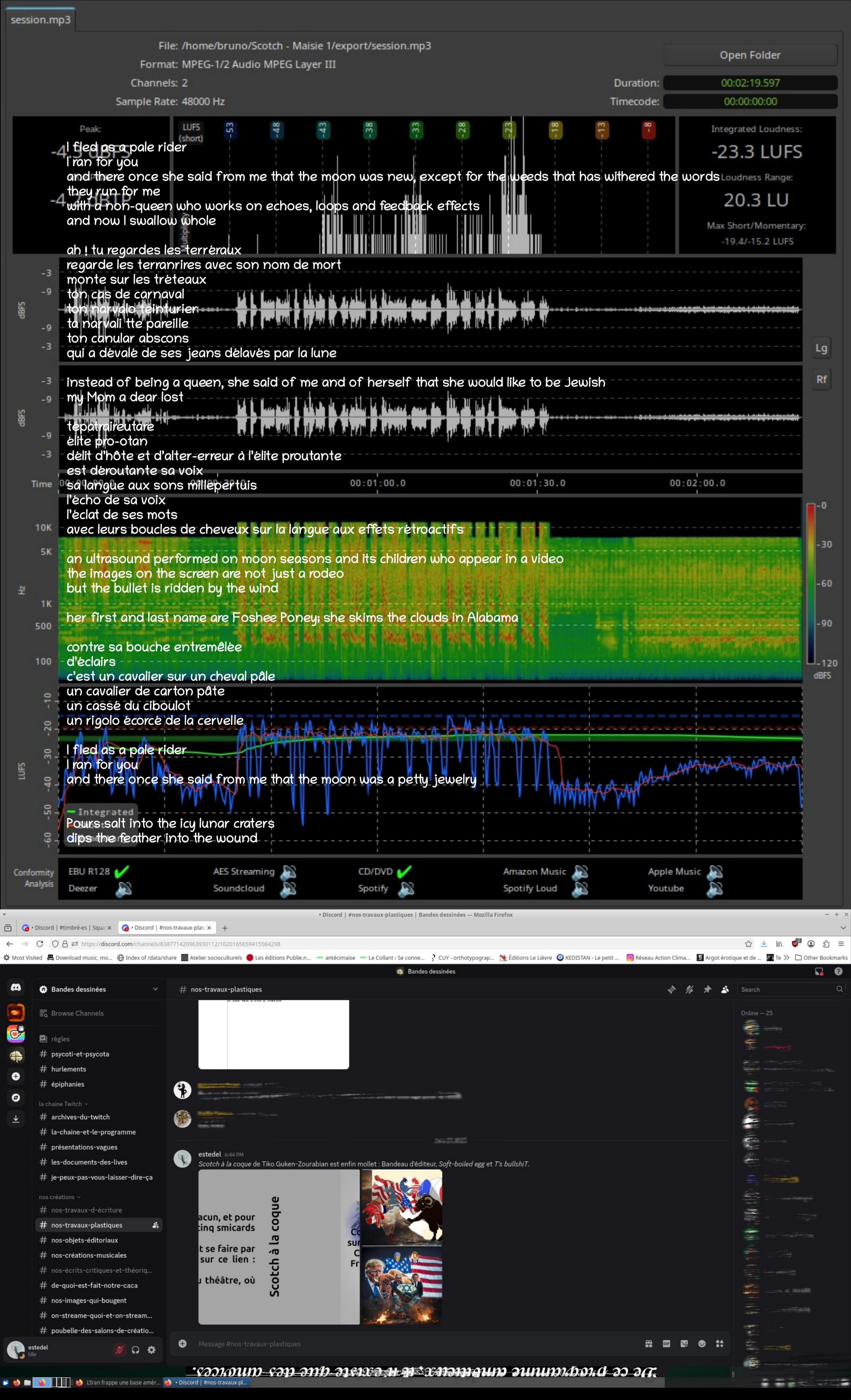Open gift icon in message bar
Screen dimensions: 851x1400
[649, 1344]
